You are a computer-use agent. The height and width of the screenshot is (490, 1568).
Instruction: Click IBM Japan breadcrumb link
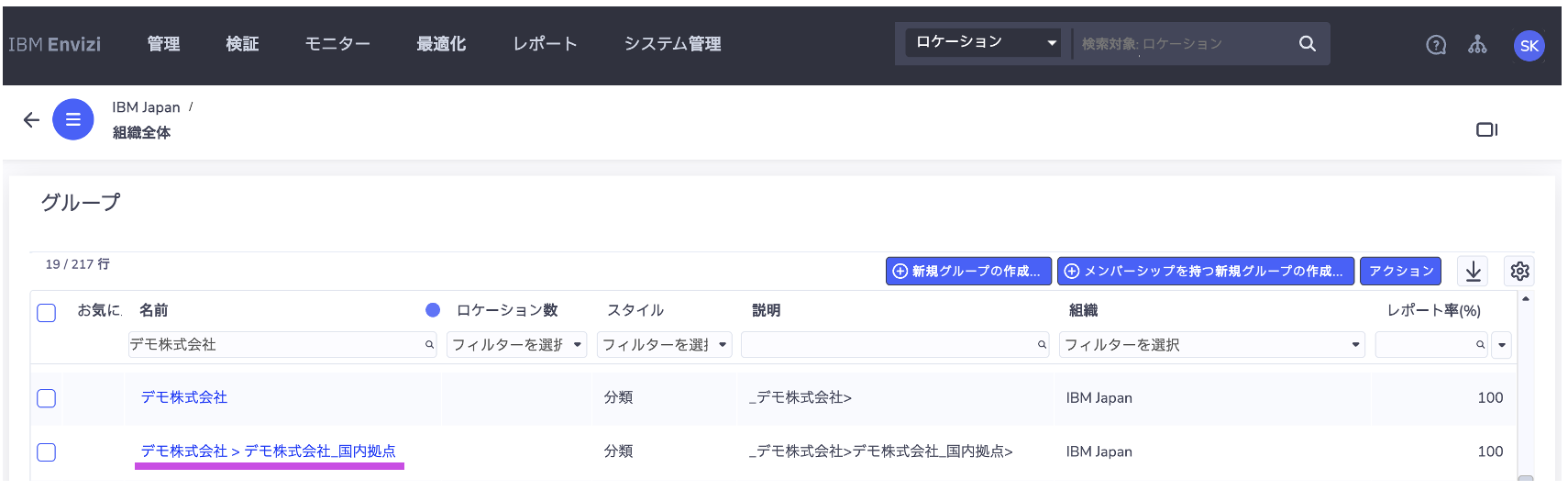(146, 107)
